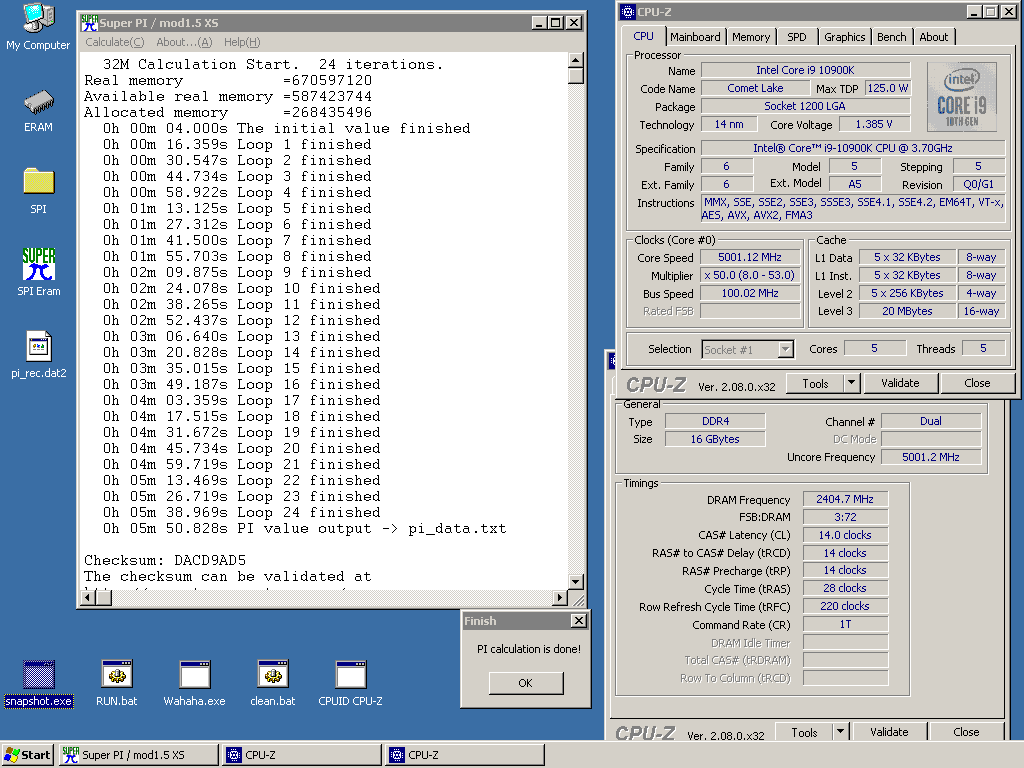Click the Super PI vertical scroll down arrow

(x=575, y=581)
